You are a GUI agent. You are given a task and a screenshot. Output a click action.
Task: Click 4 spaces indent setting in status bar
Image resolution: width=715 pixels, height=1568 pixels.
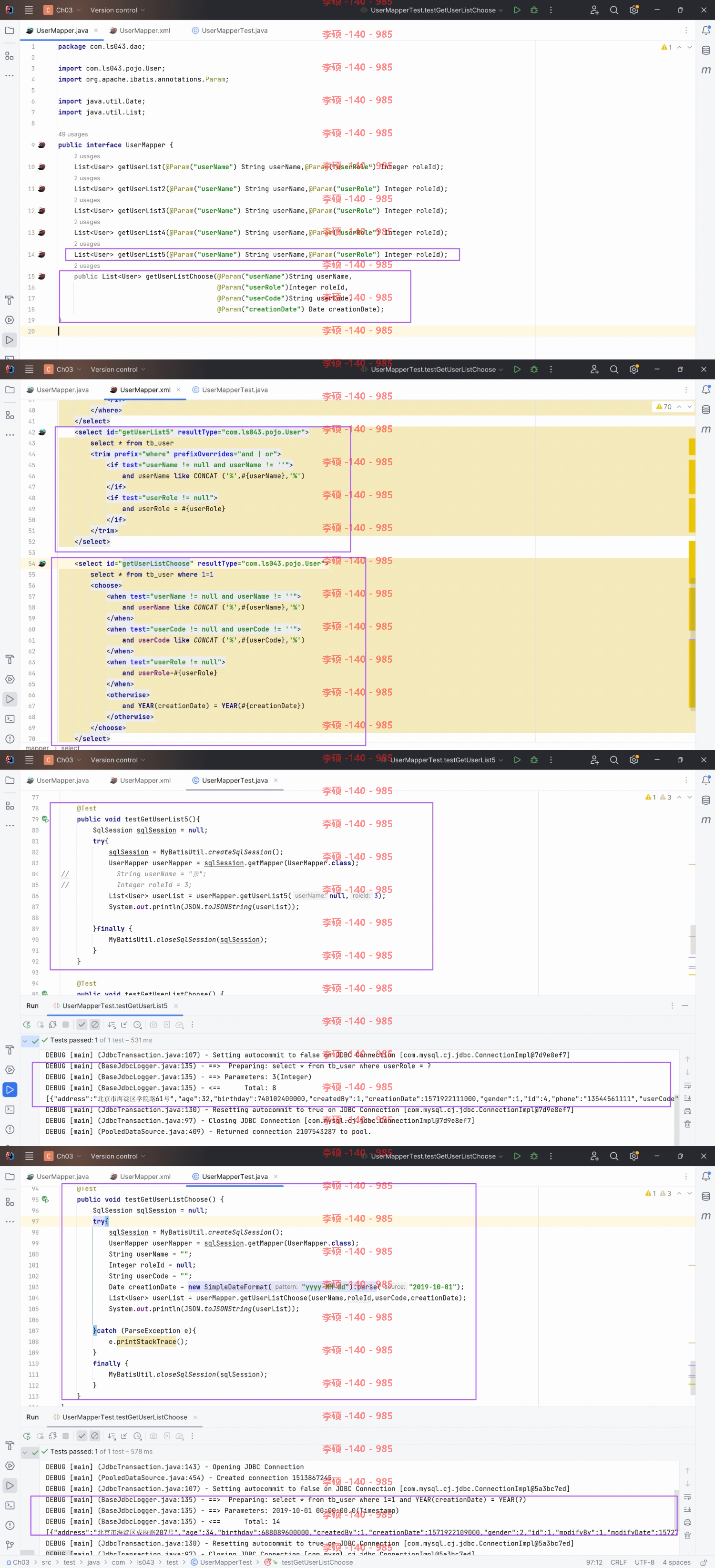click(x=676, y=1563)
